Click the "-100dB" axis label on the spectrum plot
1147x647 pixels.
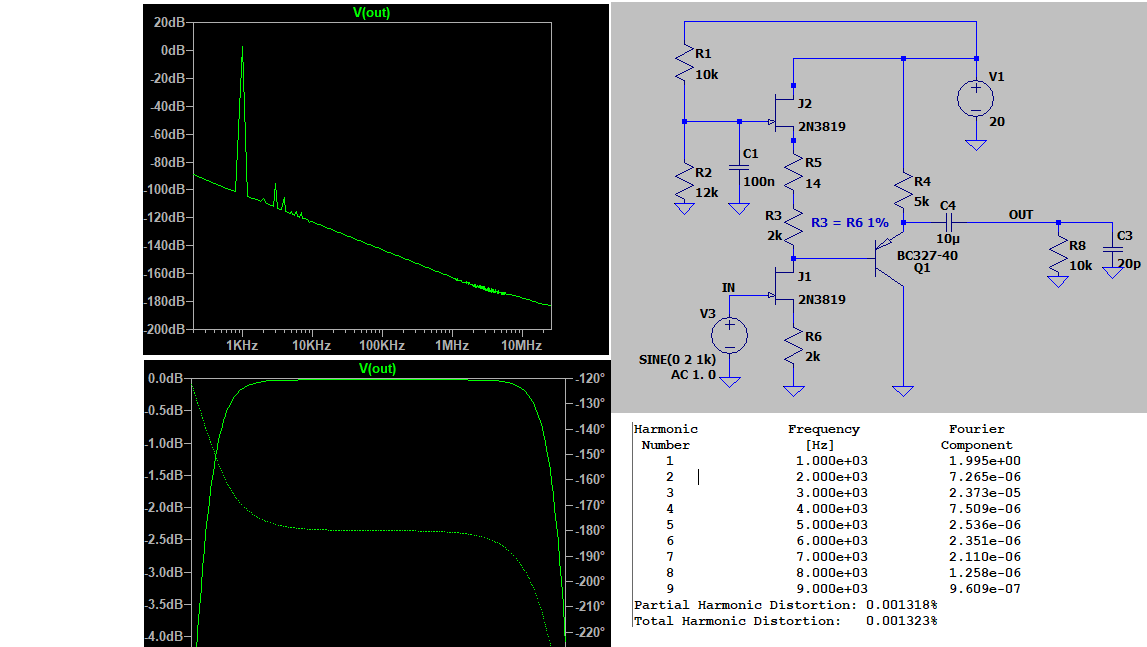coord(165,190)
